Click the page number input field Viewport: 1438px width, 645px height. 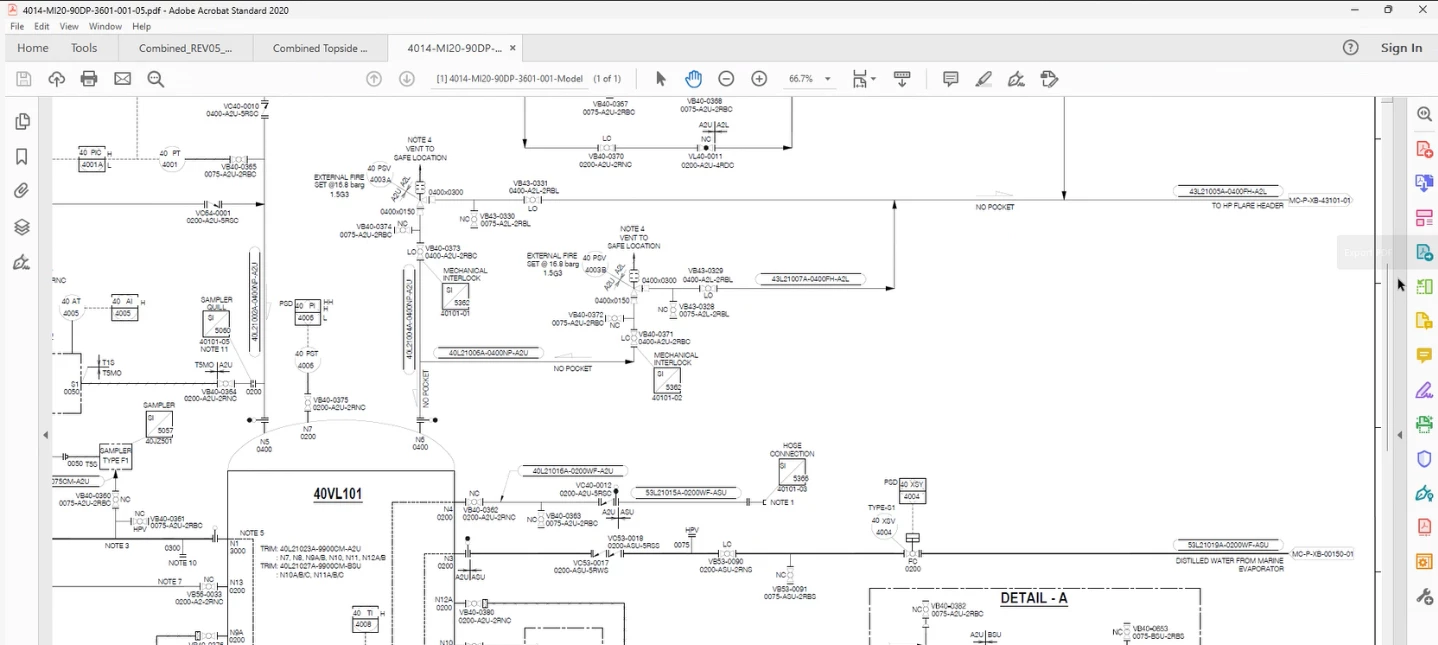point(510,79)
